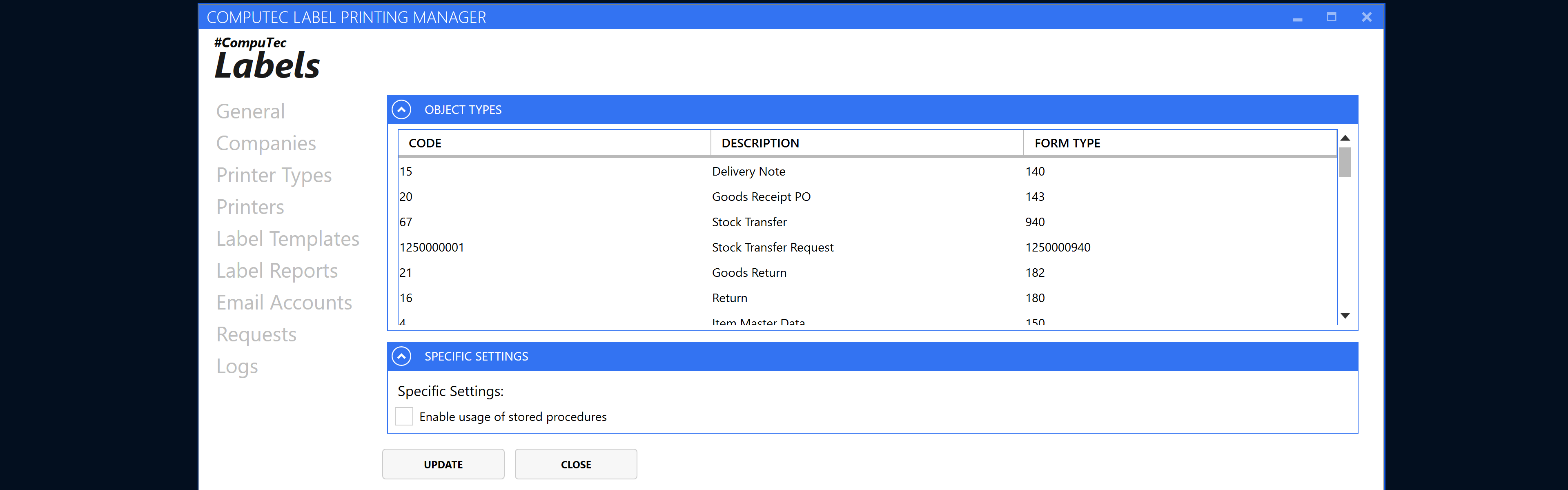Click form type value 143
1568x490 pixels.
(1035, 197)
